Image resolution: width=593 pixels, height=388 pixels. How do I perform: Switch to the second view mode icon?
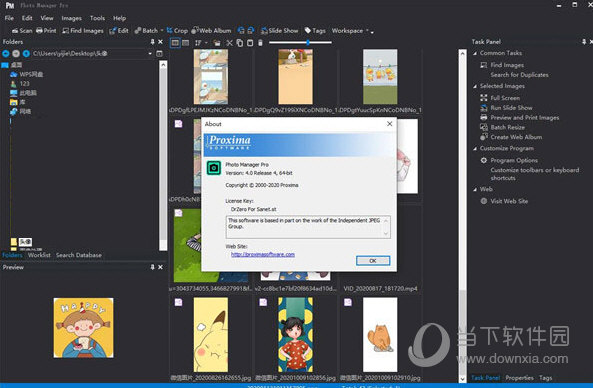tap(185, 43)
